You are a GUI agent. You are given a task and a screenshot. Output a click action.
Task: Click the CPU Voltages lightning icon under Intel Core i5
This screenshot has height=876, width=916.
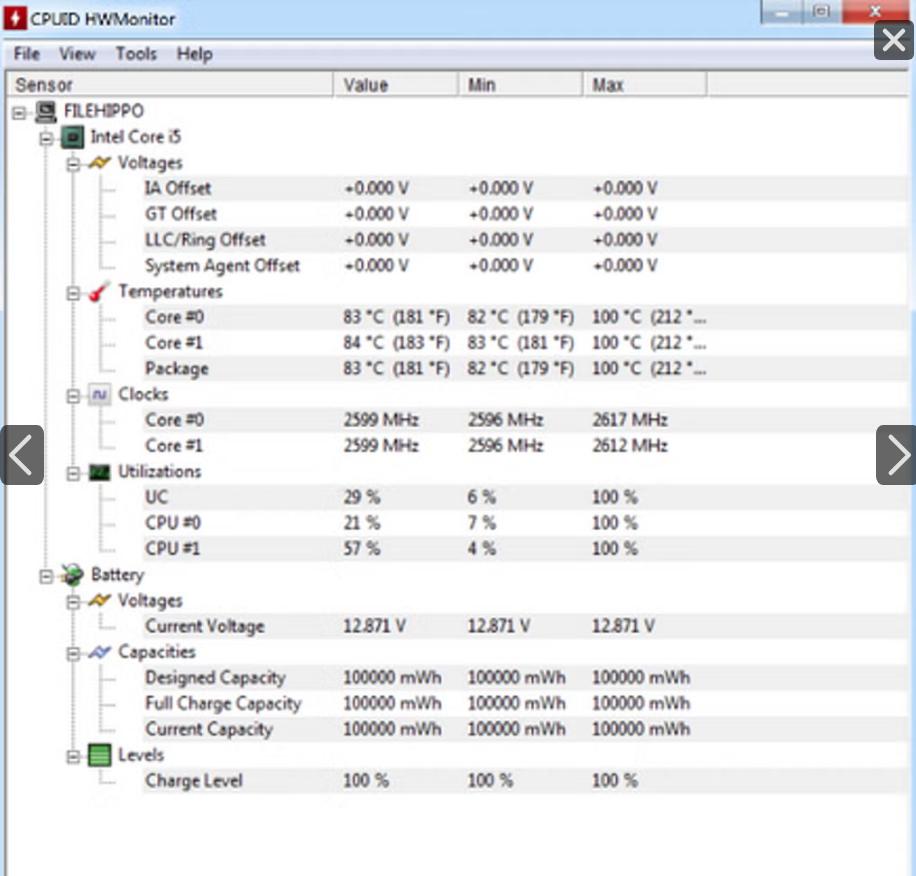tap(99, 163)
